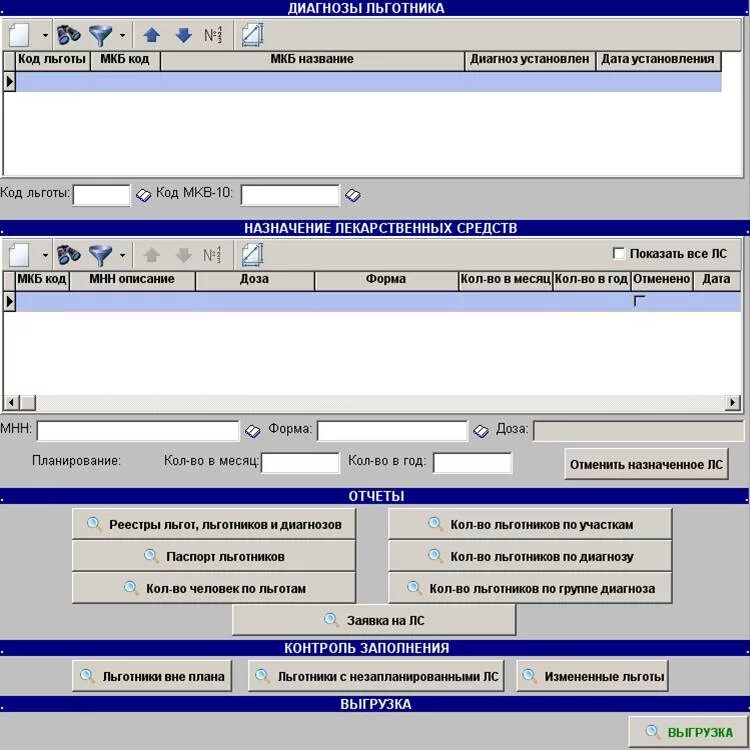
Task: Open new record dropdown arrow in diagnoses toolbar
Action: (45, 35)
